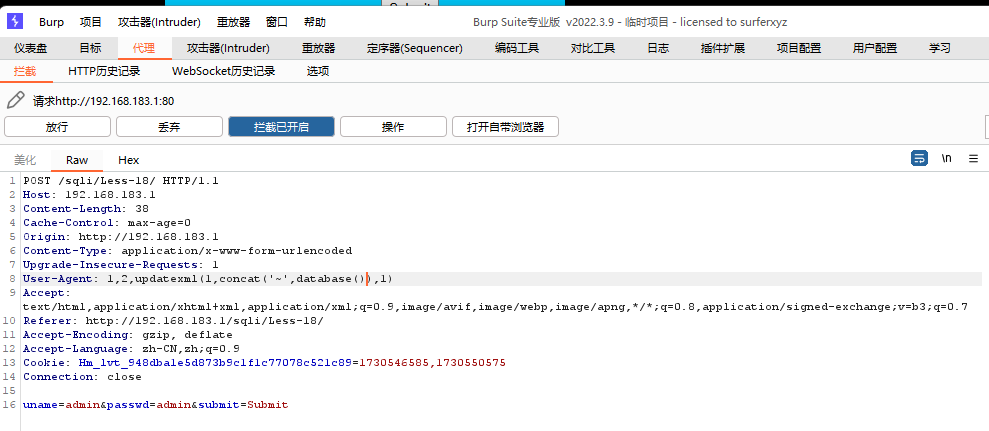This screenshot has width=989, height=431.
Task: Open the 项目配置 tab
Action: coord(799,48)
